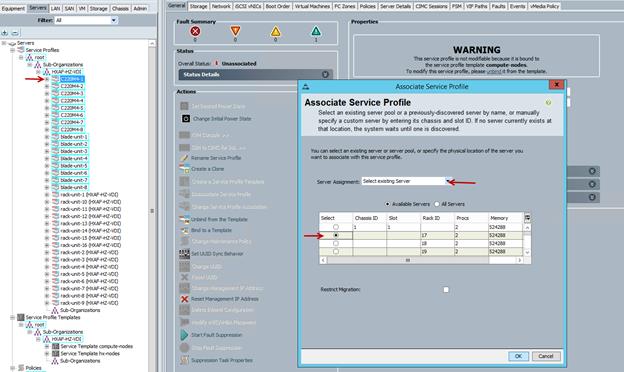Switch to the Network tab
Screen dimensions: 624x372
click(221, 6)
